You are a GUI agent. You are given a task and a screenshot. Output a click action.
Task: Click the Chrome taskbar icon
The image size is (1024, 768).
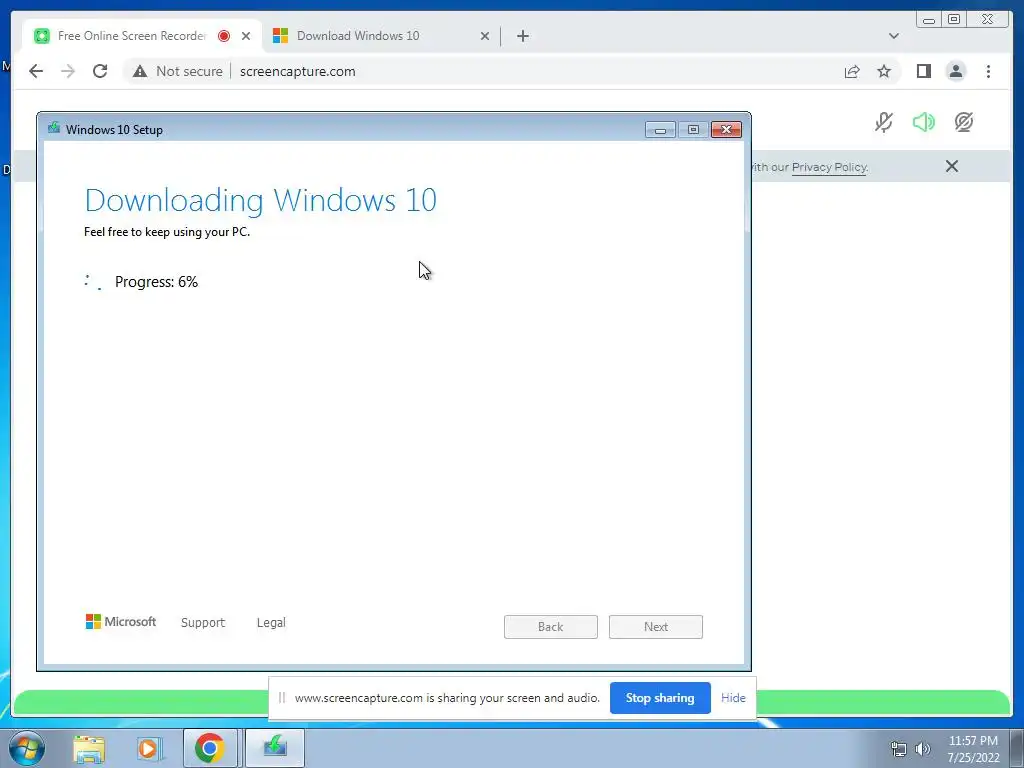pos(210,748)
